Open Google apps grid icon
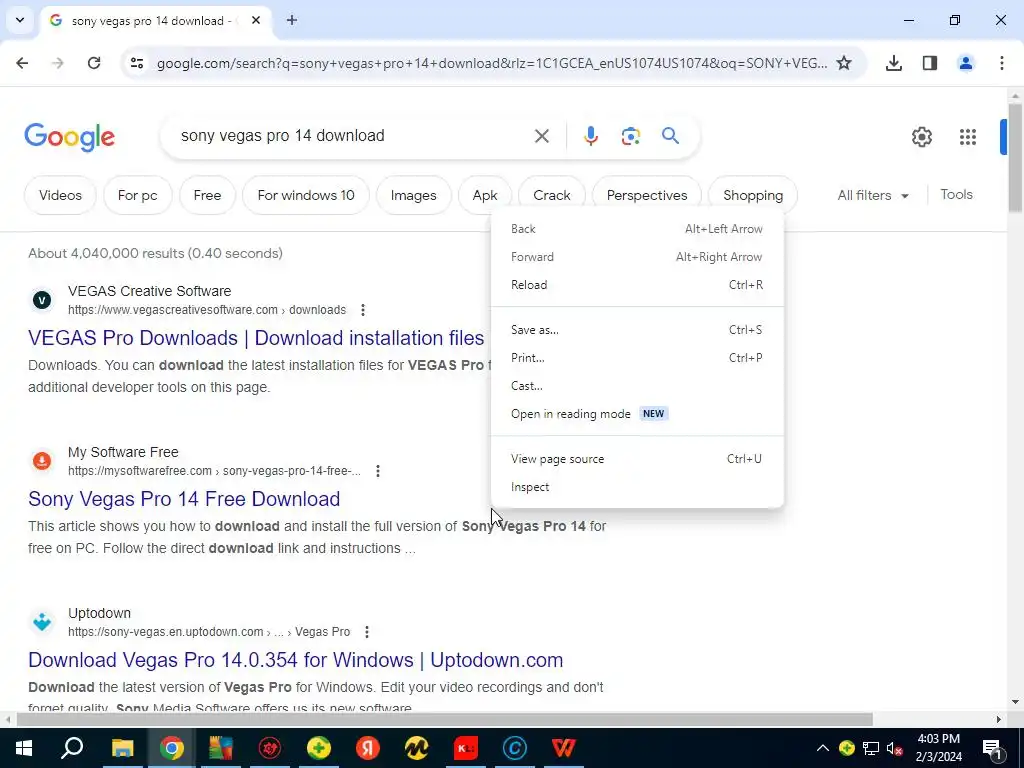1024x768 pixels. (968, 137)
